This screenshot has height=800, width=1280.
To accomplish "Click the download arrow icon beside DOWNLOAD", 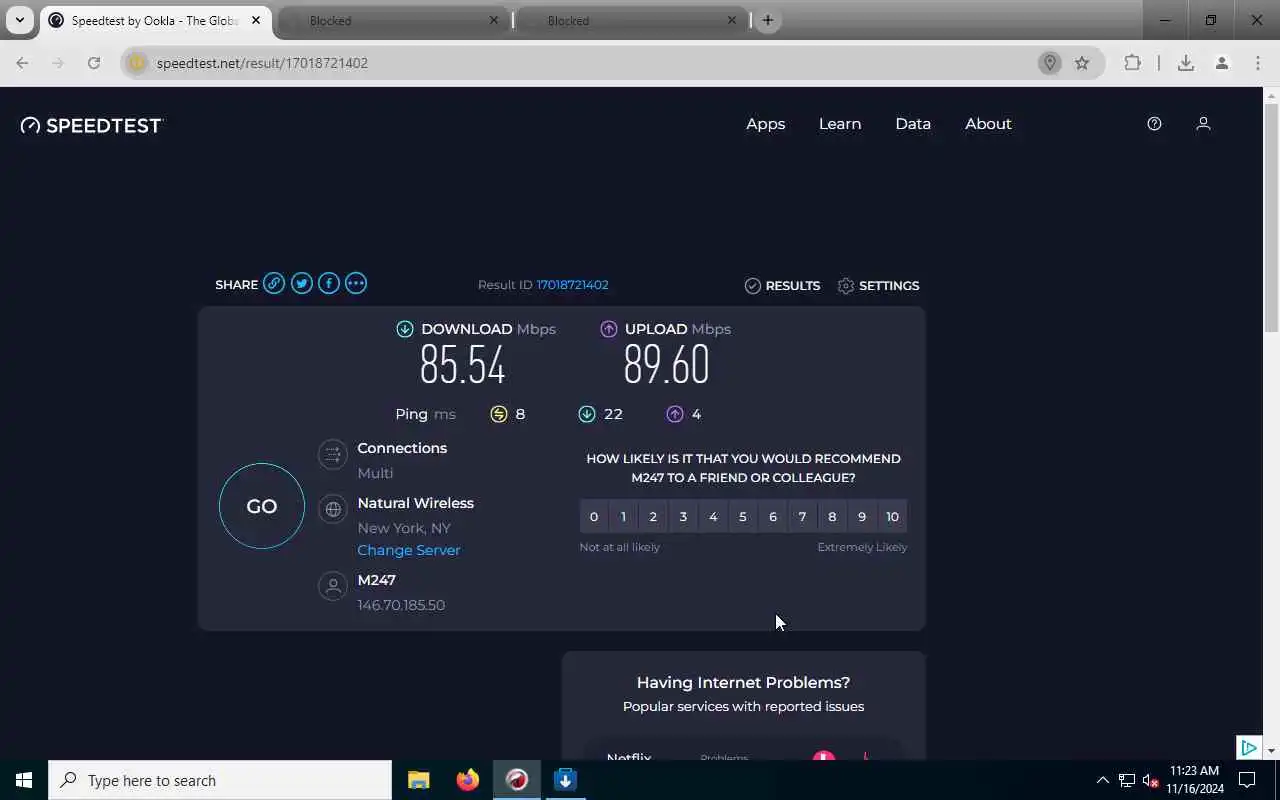I will (x=405, y=329).
